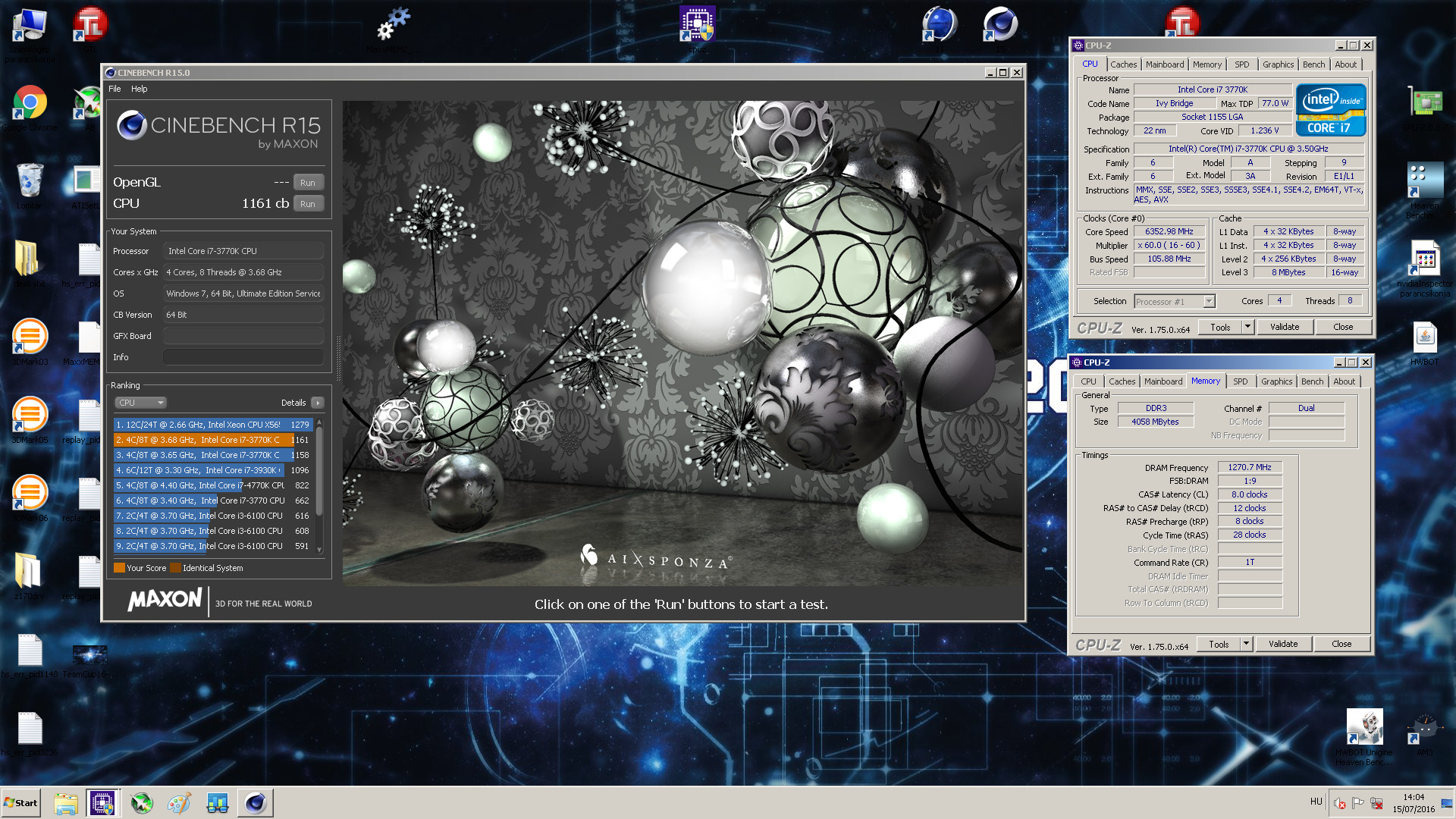This screenshot has width=1456, height=819.
Task: Click the Info input field
Action: (243, 357)
